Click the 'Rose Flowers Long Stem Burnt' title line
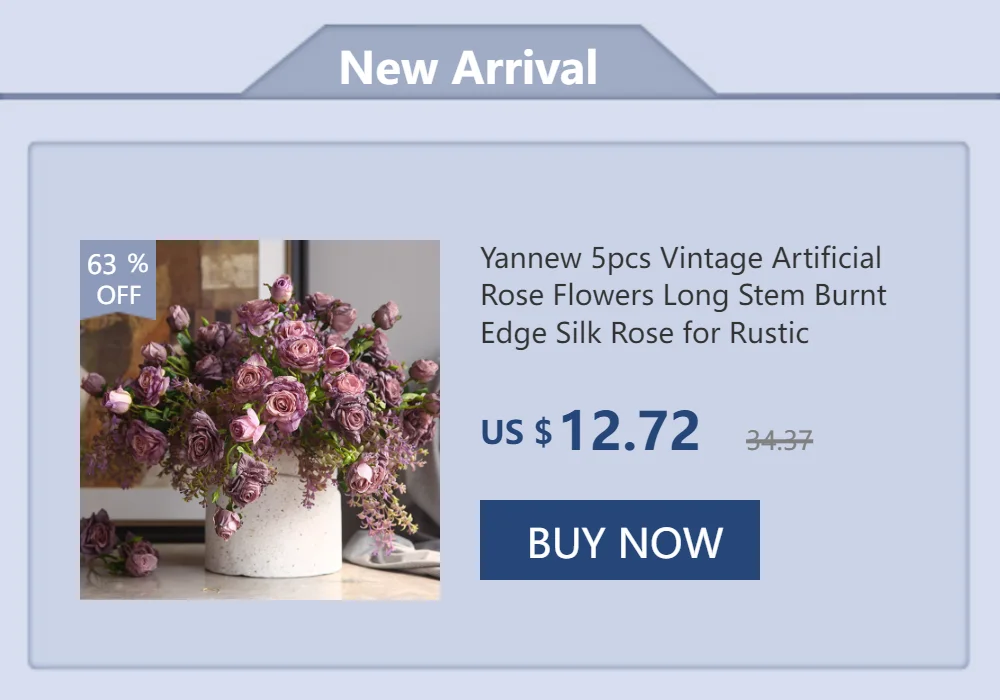Screen dimensions: 1000x700 click(x=683, y=295)
